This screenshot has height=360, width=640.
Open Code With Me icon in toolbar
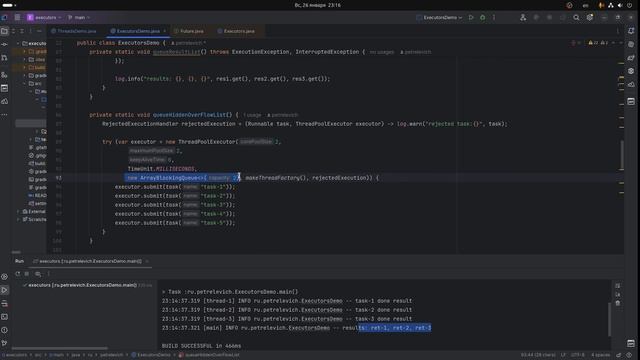523,18
